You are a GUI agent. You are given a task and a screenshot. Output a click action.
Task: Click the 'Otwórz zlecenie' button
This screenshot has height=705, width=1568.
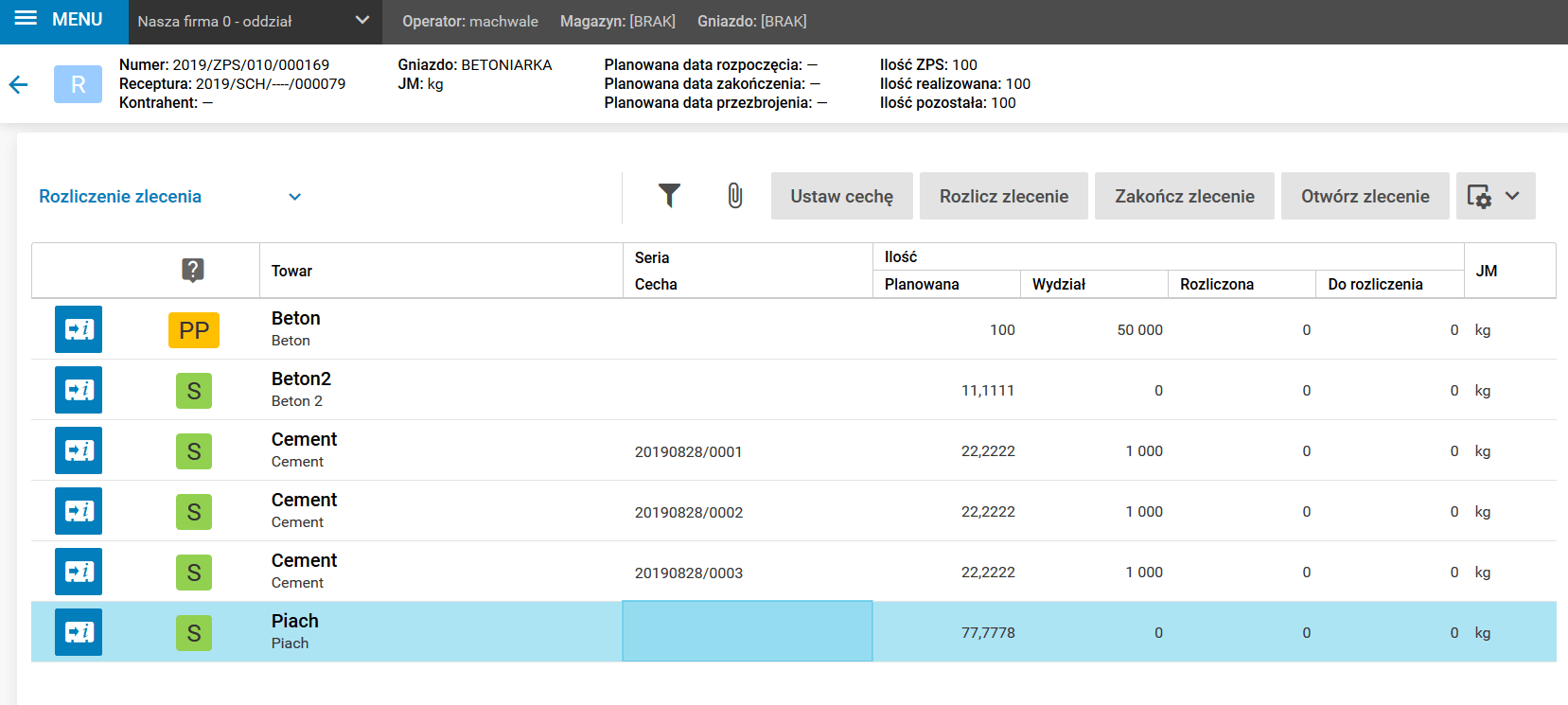click(1365, 196)
